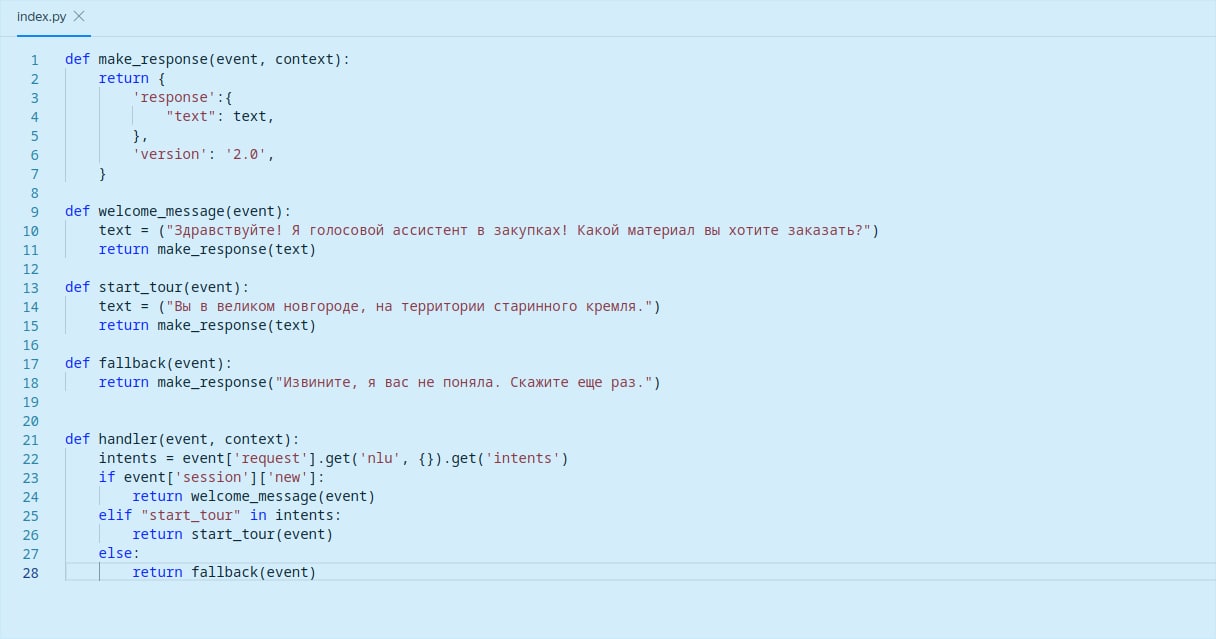The width and height of the screenshot is (1216, 639).
Task: Close the index.py tab
Action: pyautogui.click(x=79, y=16)
